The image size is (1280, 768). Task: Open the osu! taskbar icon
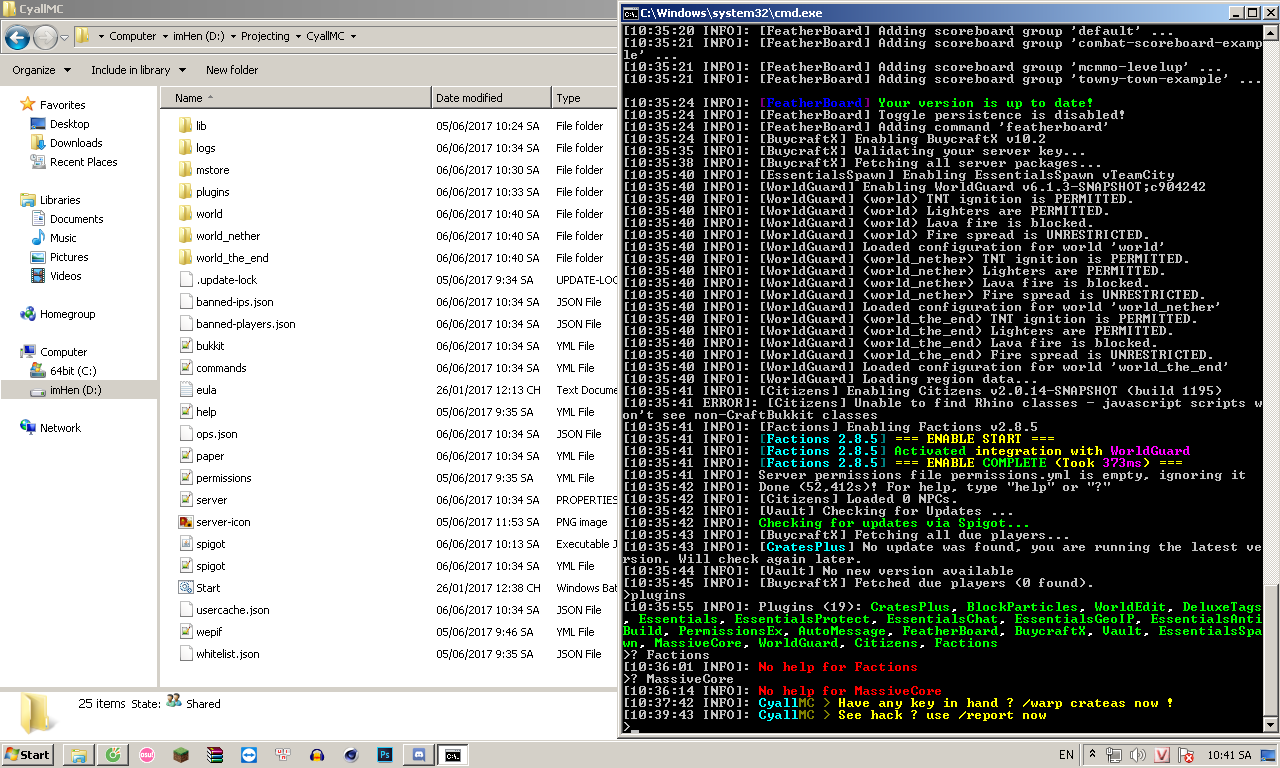(x=147, y=755)
